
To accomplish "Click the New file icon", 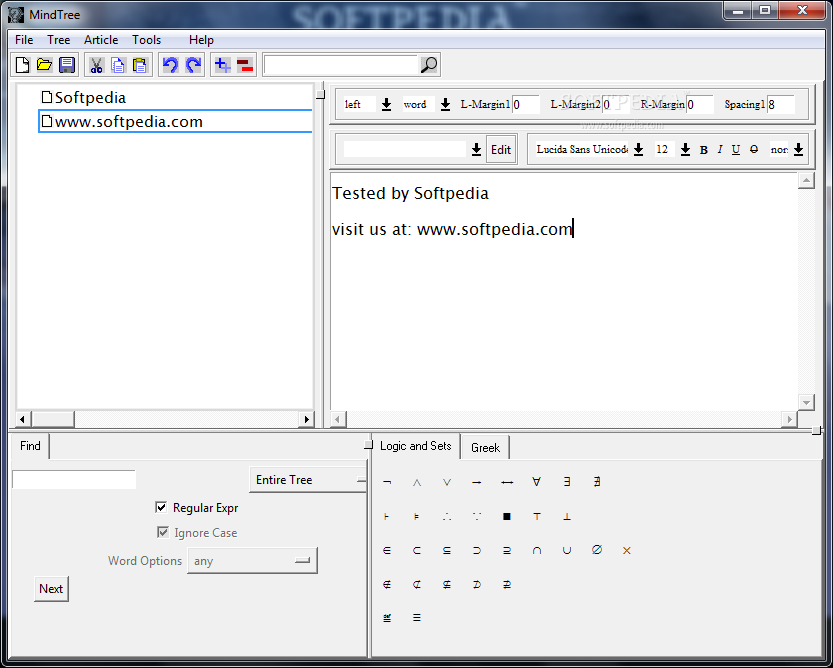I will 22,65.
